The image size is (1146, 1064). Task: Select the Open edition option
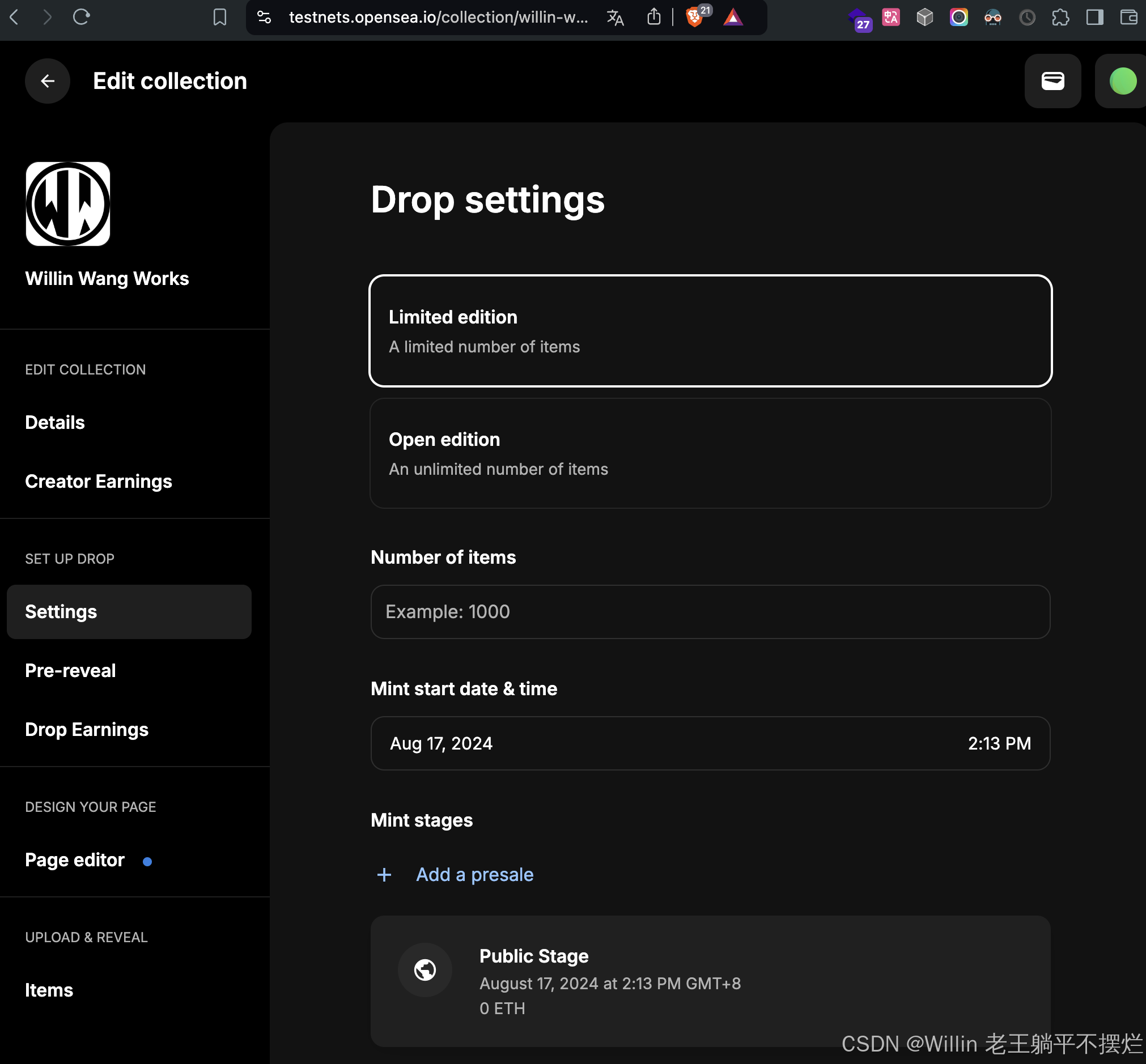point(710,453)
